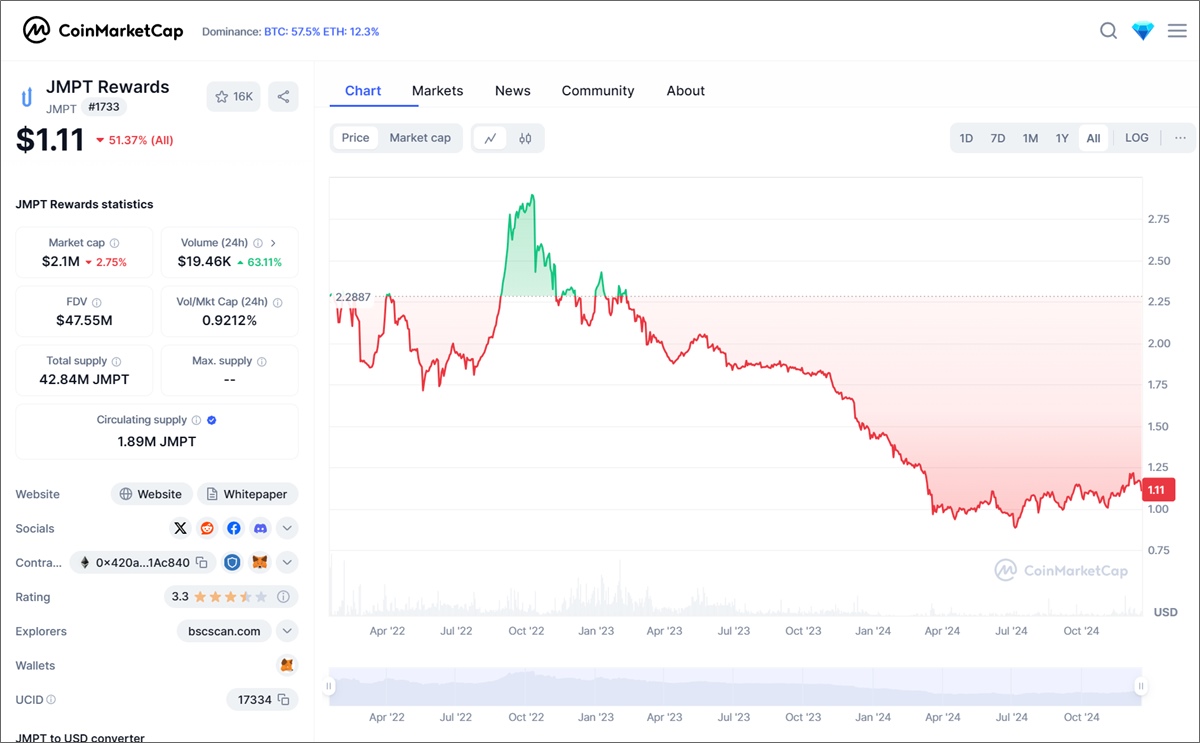Click info icon next to FDV
This screenshot has width=1200, height=743.
point(96,302)
